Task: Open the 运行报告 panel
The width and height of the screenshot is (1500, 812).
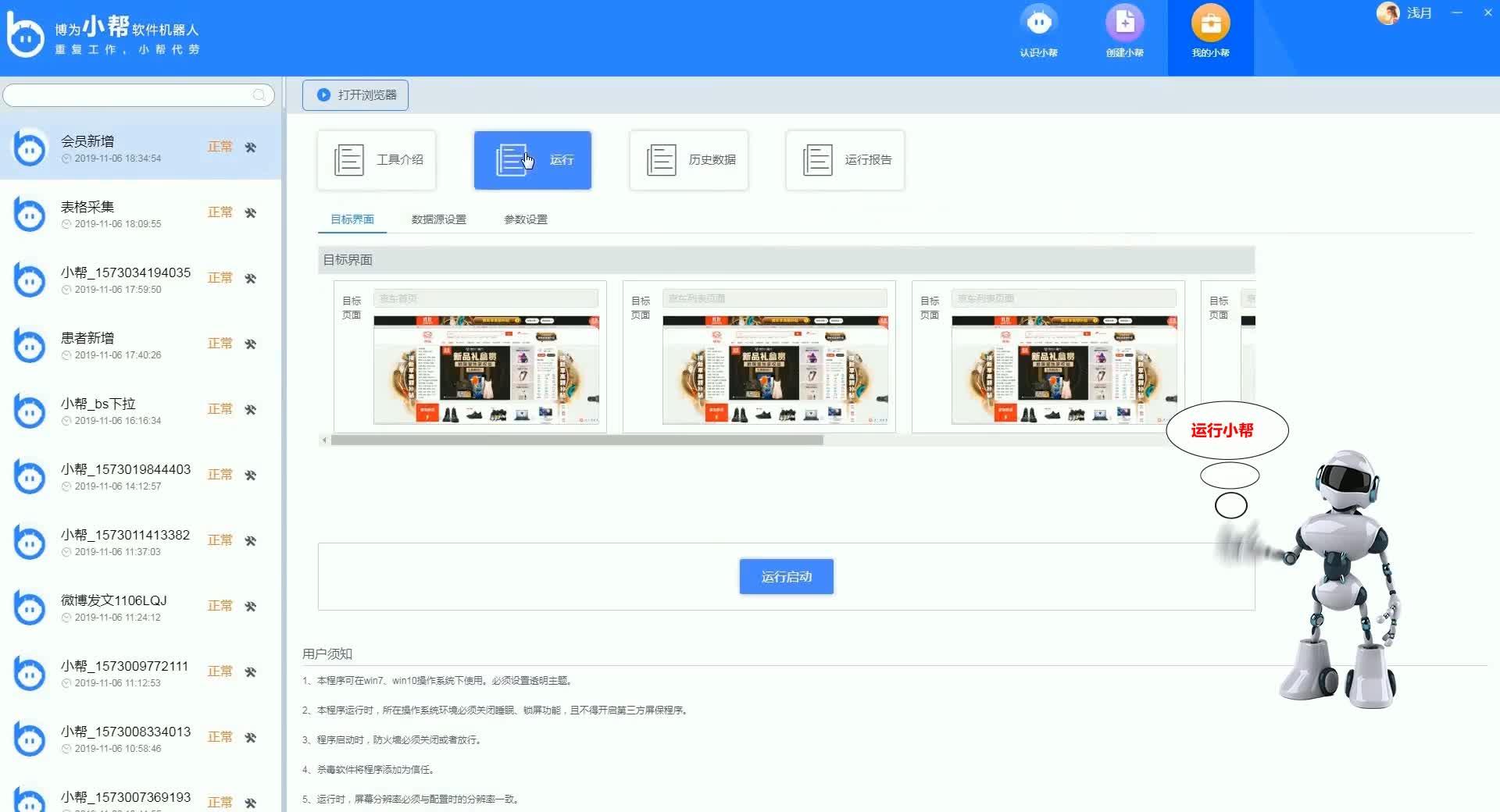Action: [845, 160]
